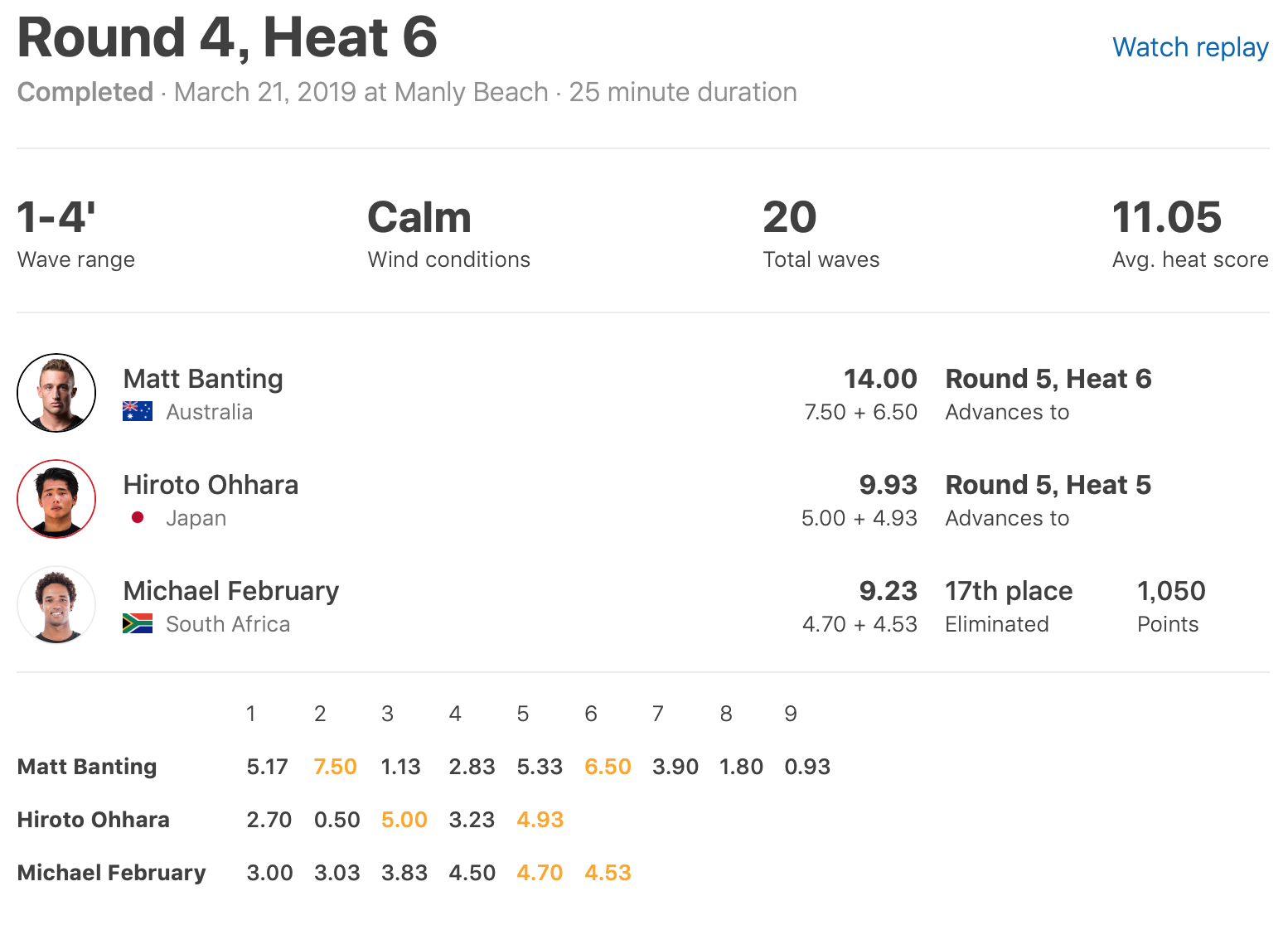Click Ohhara's highlighted 5.00 wave score

404,820
